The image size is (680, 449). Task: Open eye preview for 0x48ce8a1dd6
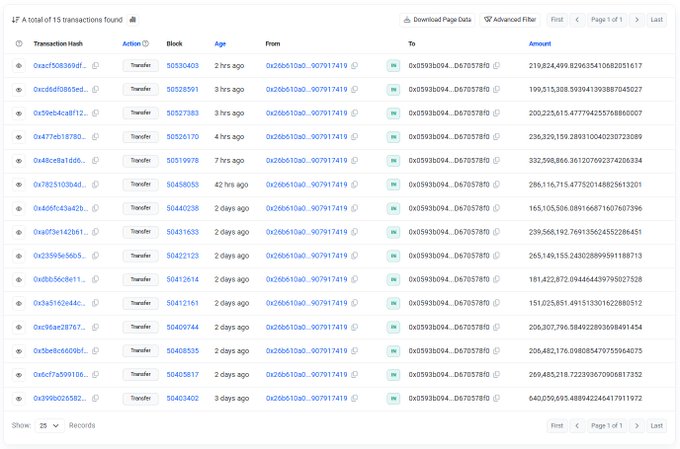(x=19, y=161)
